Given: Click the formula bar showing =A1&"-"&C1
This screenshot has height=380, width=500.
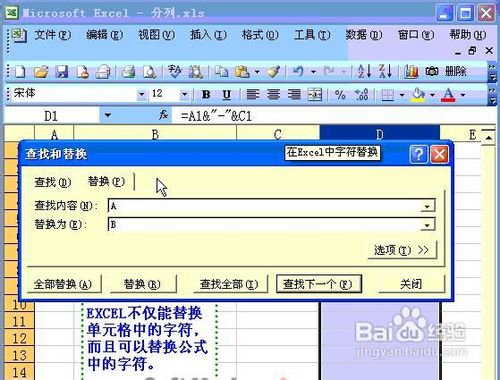Looking at the screenshot, I should (x=334, y=116).
